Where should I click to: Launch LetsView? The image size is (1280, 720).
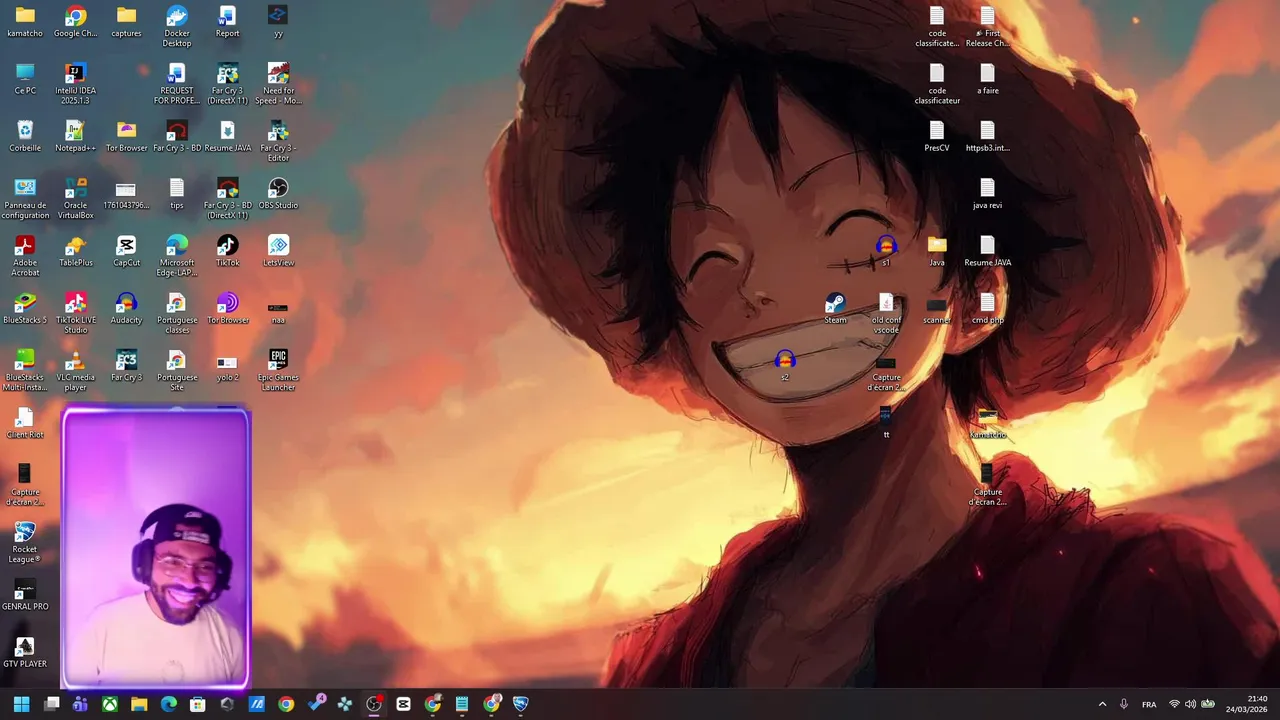click(x=278, y=251)
